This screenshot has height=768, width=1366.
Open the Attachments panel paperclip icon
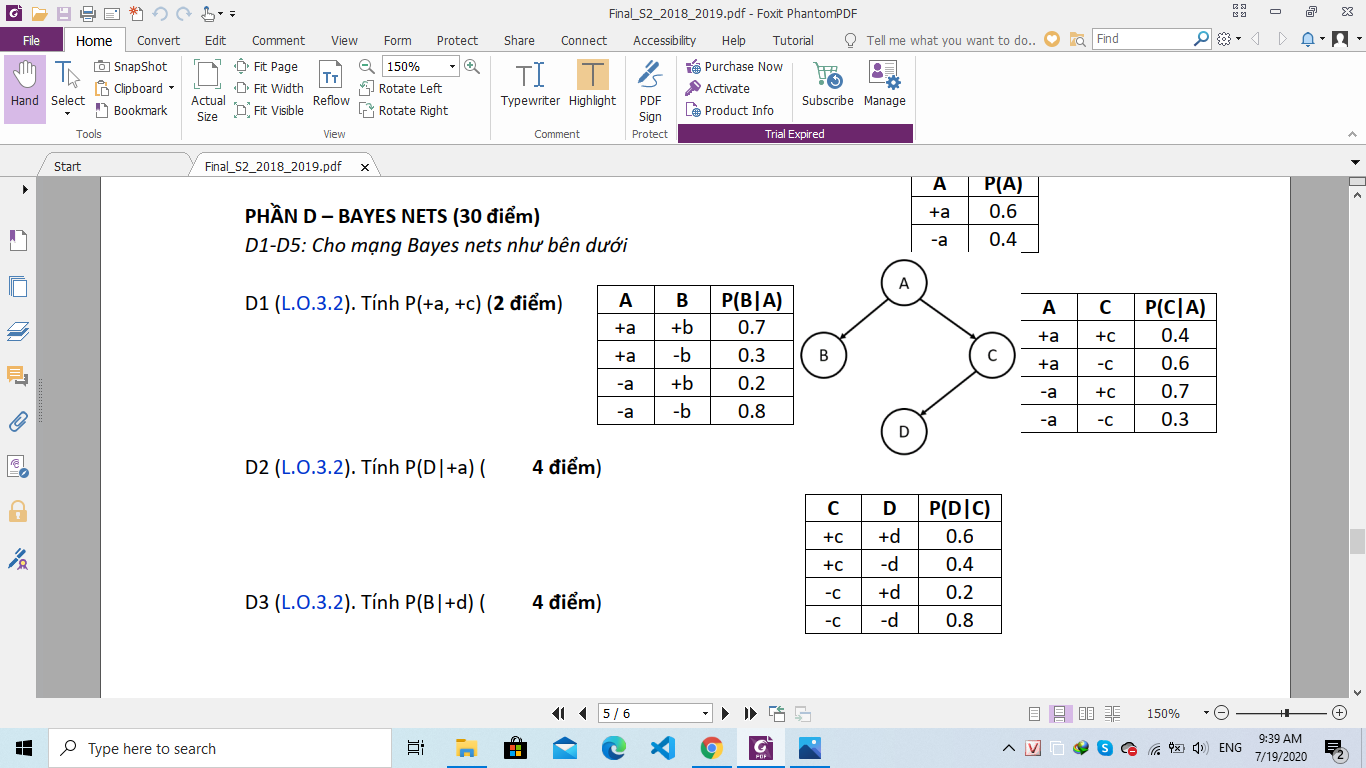(18, 421)
